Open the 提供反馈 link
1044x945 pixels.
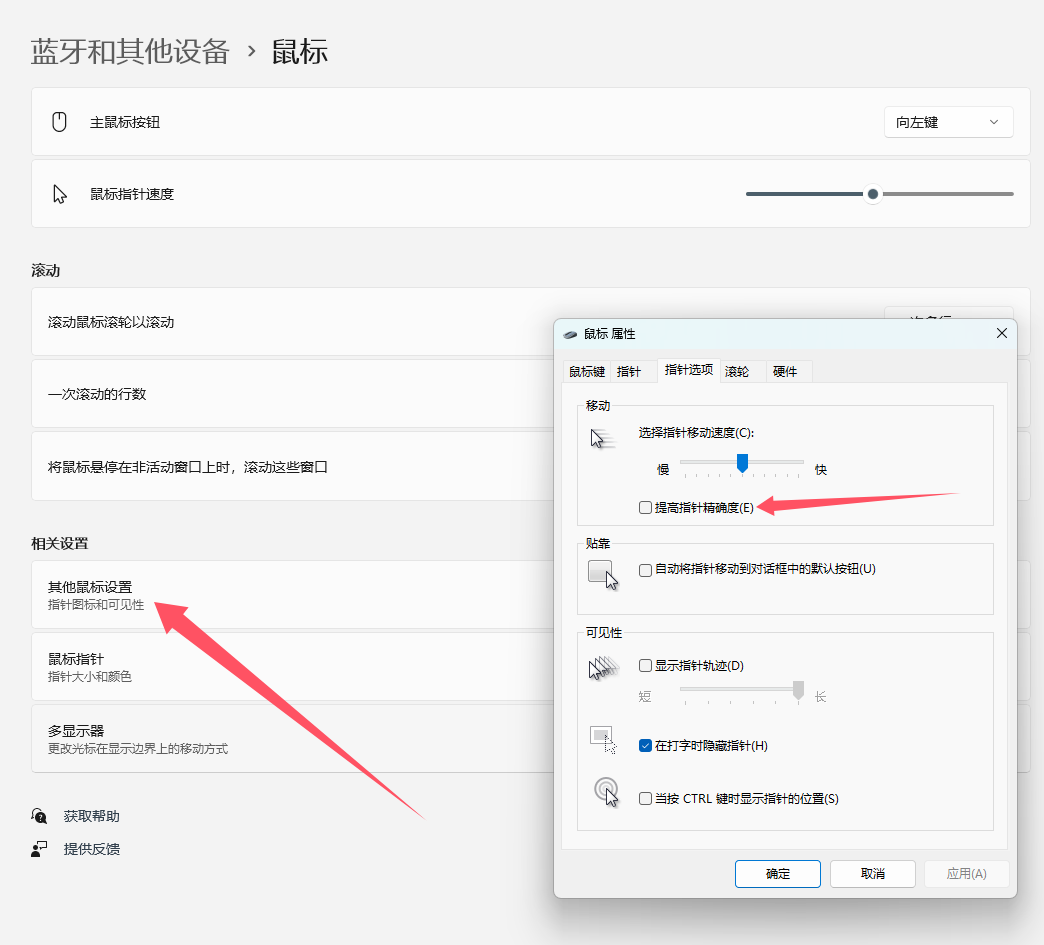click(x=91, y=849)
